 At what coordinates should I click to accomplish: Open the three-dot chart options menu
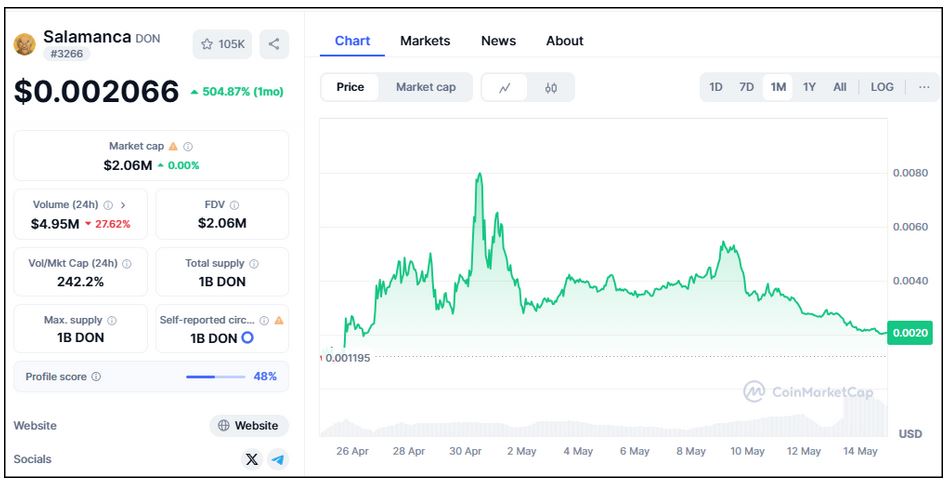point(924,87)
